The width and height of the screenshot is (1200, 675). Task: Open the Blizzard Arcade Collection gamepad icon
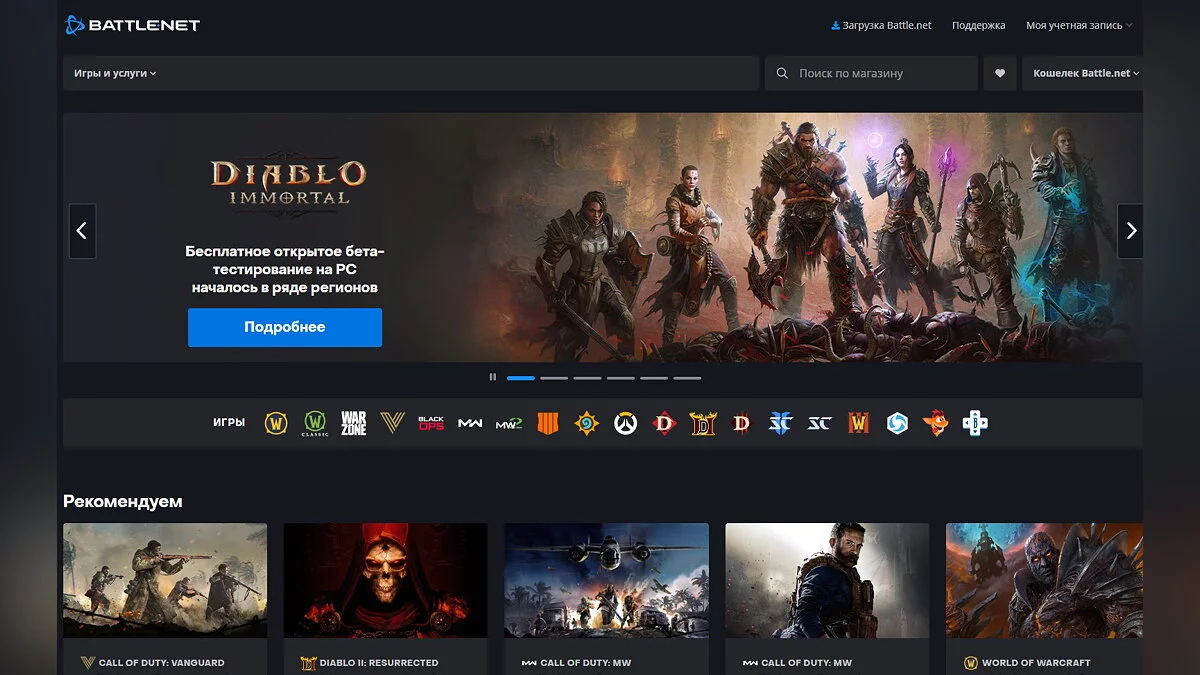pos(975,423)
